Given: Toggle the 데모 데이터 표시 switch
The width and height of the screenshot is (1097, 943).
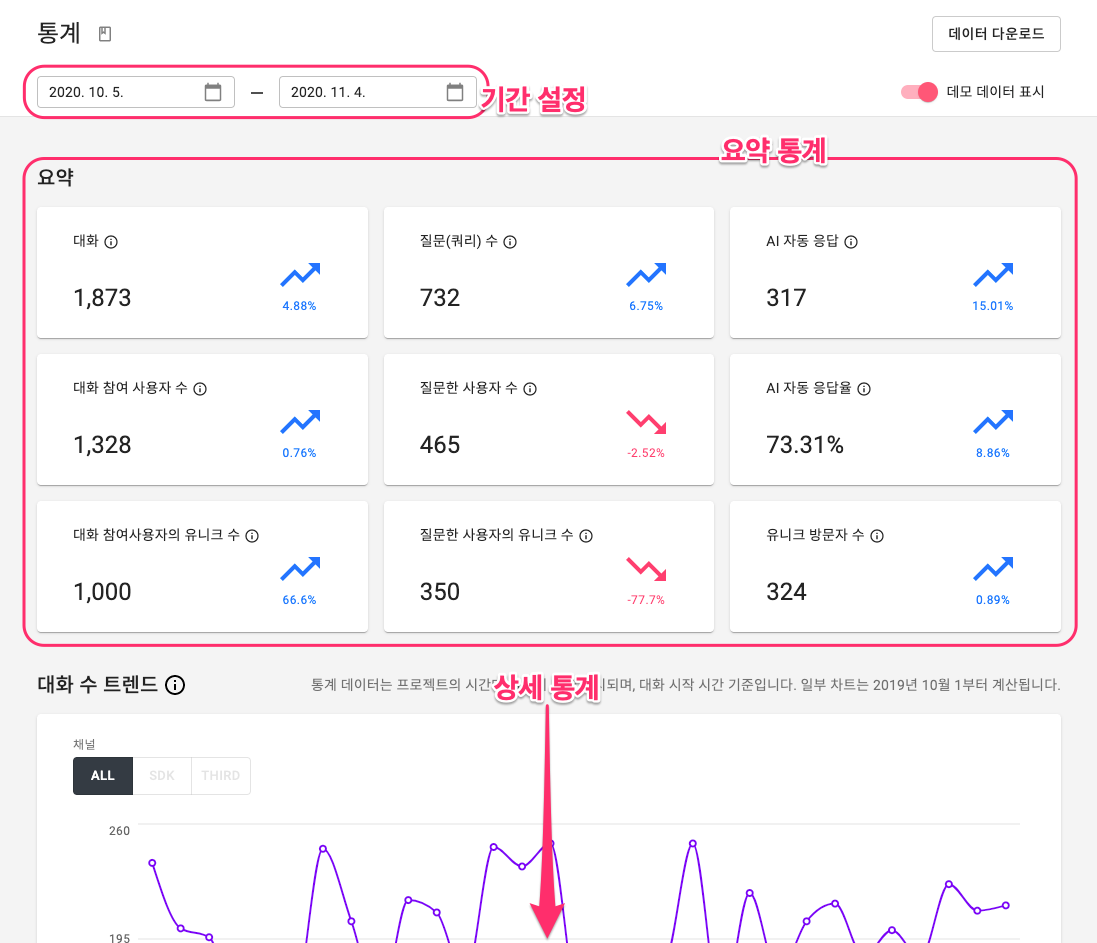Looking at the screenshot, I should click(x=919, y=92).
